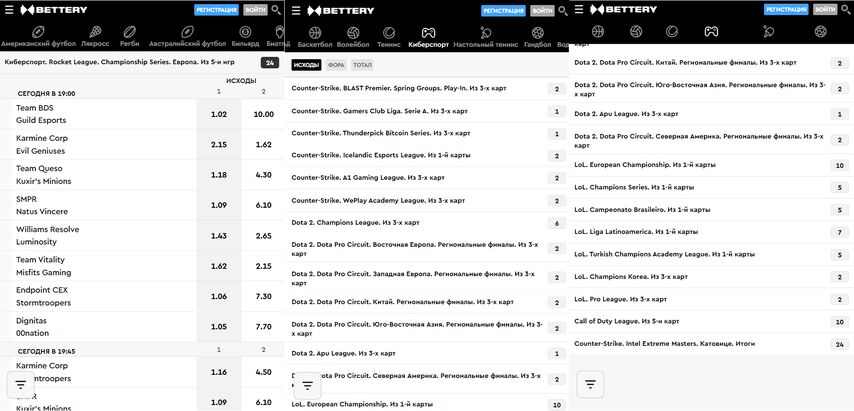
Task: Click Bettery logo in right screenshot
Action: pos(624,9)
